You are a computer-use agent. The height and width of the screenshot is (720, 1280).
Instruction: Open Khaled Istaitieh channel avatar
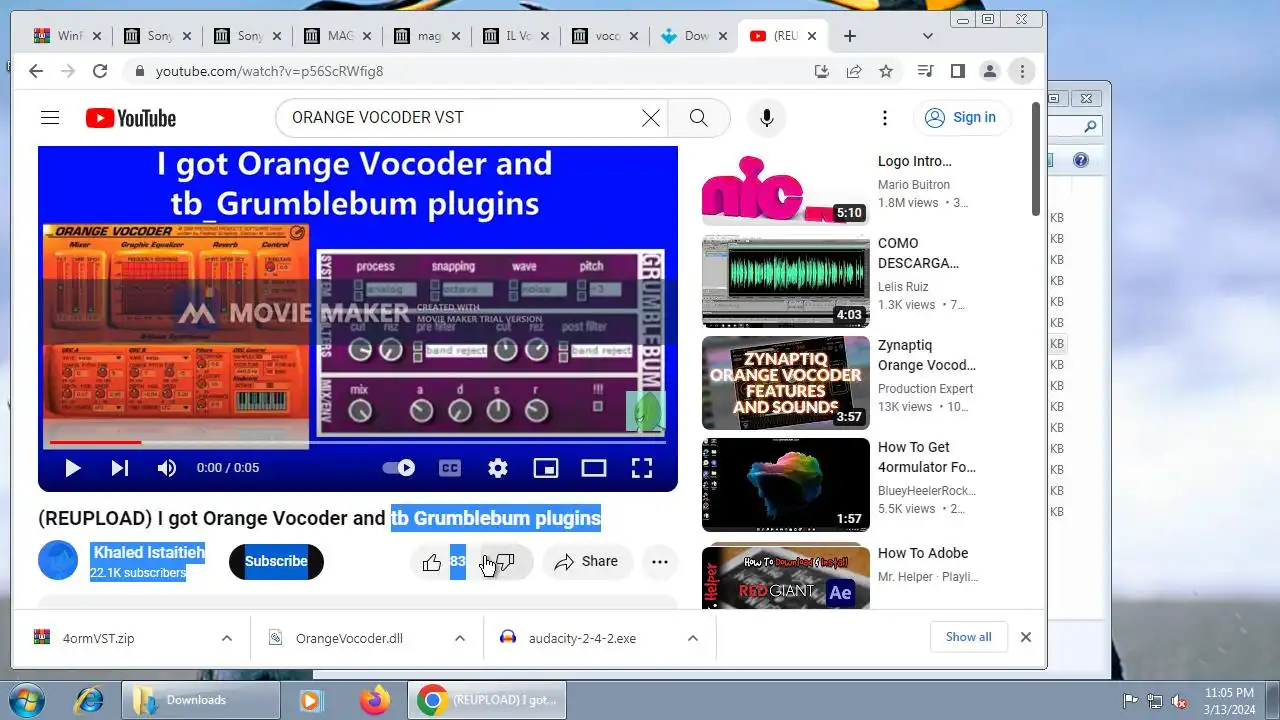point(58,561)
